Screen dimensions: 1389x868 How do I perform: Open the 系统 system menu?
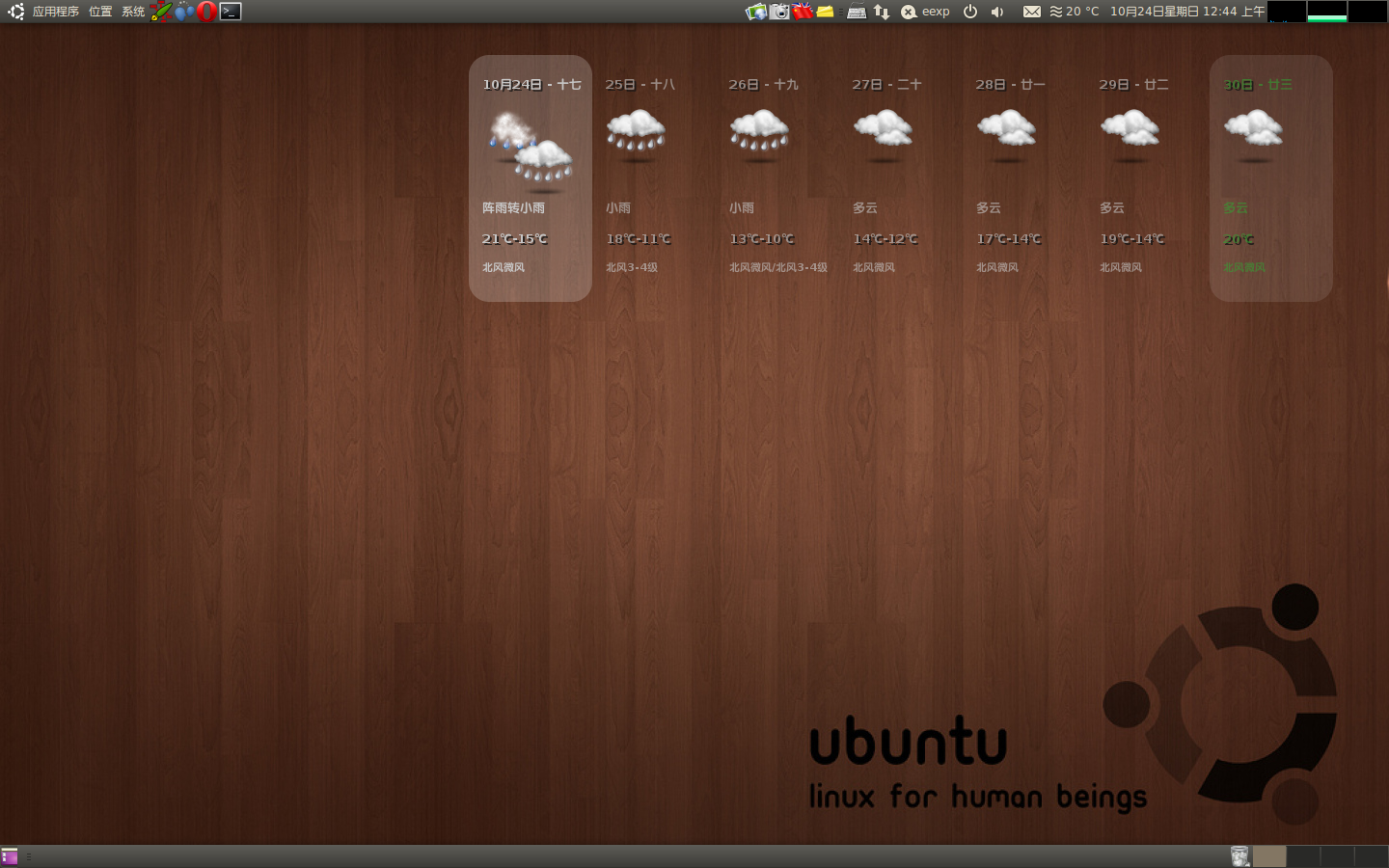tap(133, 12)
